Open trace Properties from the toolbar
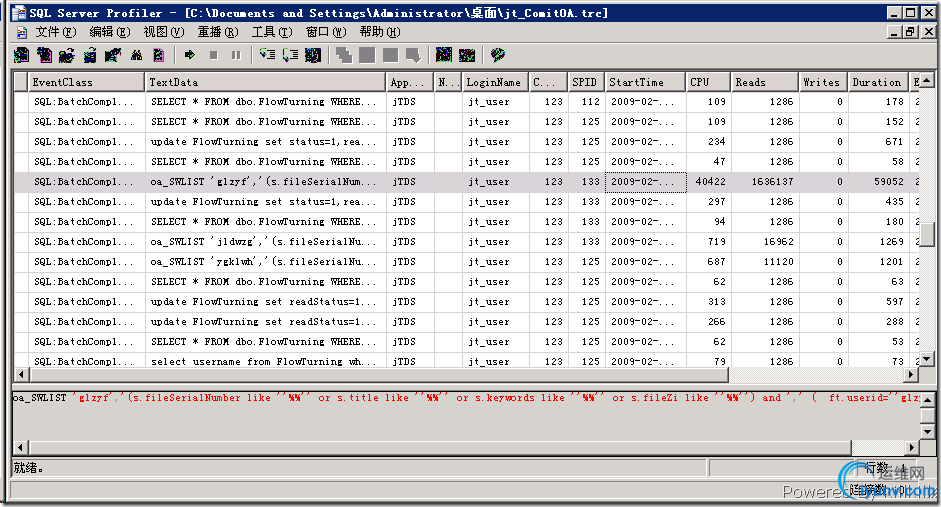The image size is (941, 507). (x=112, y=55)
